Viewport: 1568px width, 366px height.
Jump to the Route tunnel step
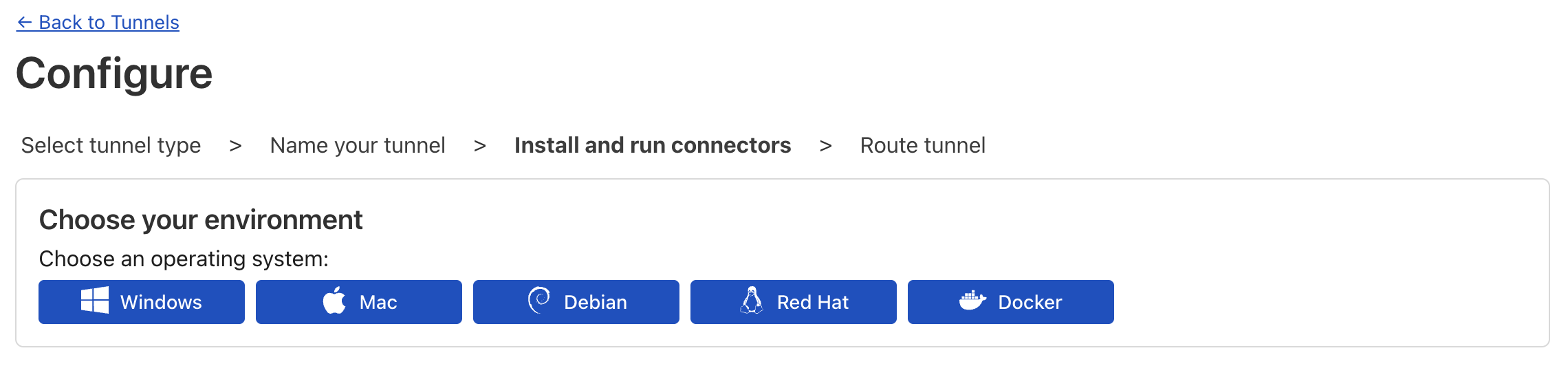point(922,145)
